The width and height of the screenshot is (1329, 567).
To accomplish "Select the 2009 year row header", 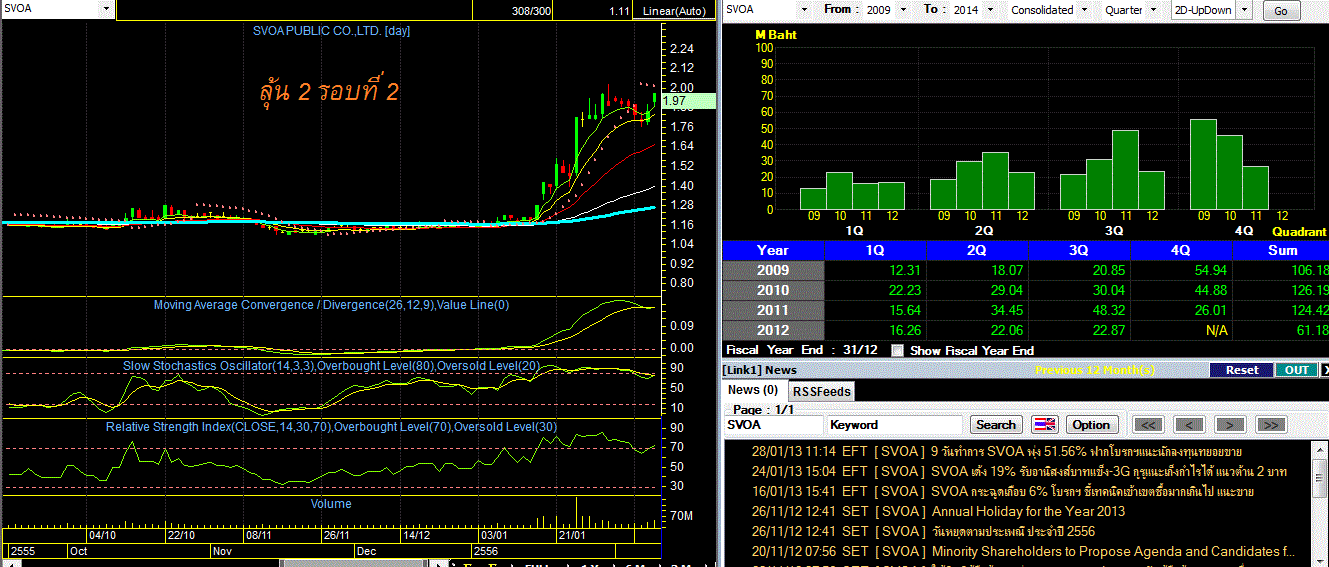I will [773, 270].
